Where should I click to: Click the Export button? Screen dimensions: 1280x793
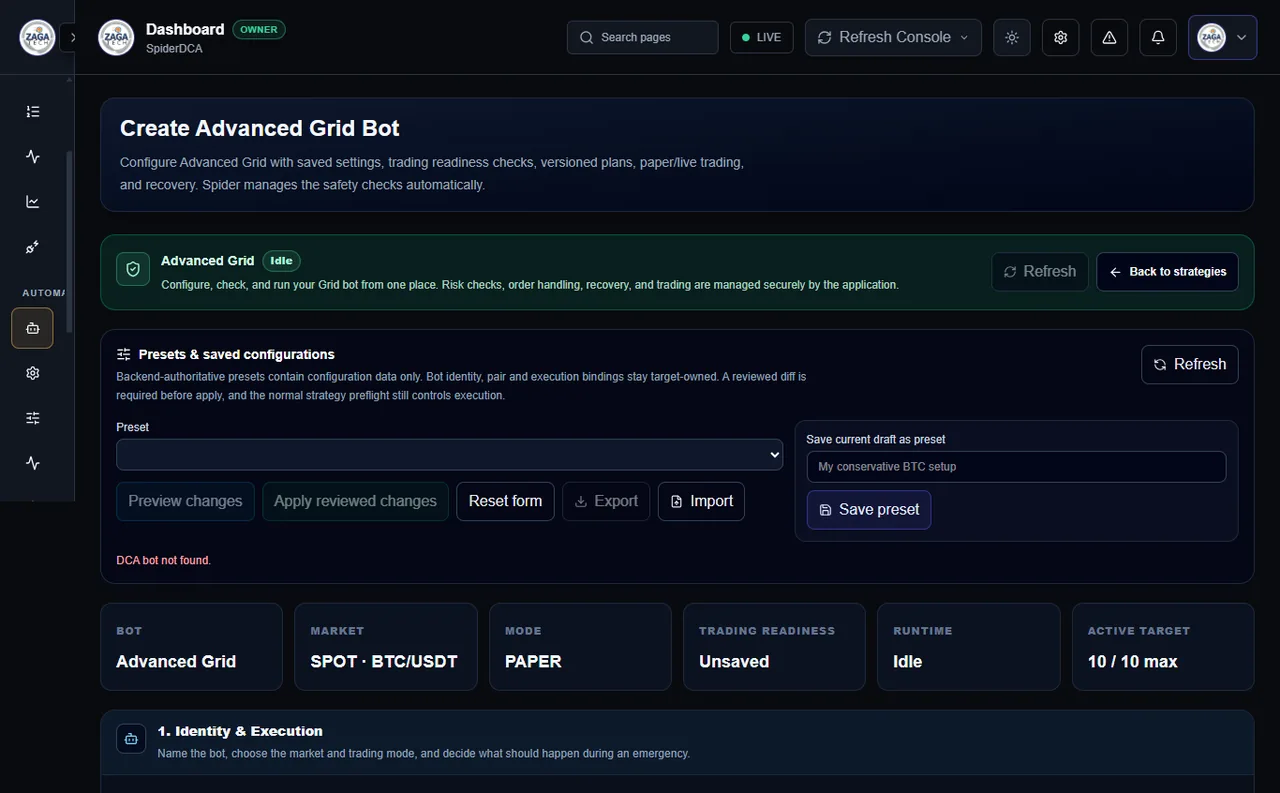tap(606, 501)
